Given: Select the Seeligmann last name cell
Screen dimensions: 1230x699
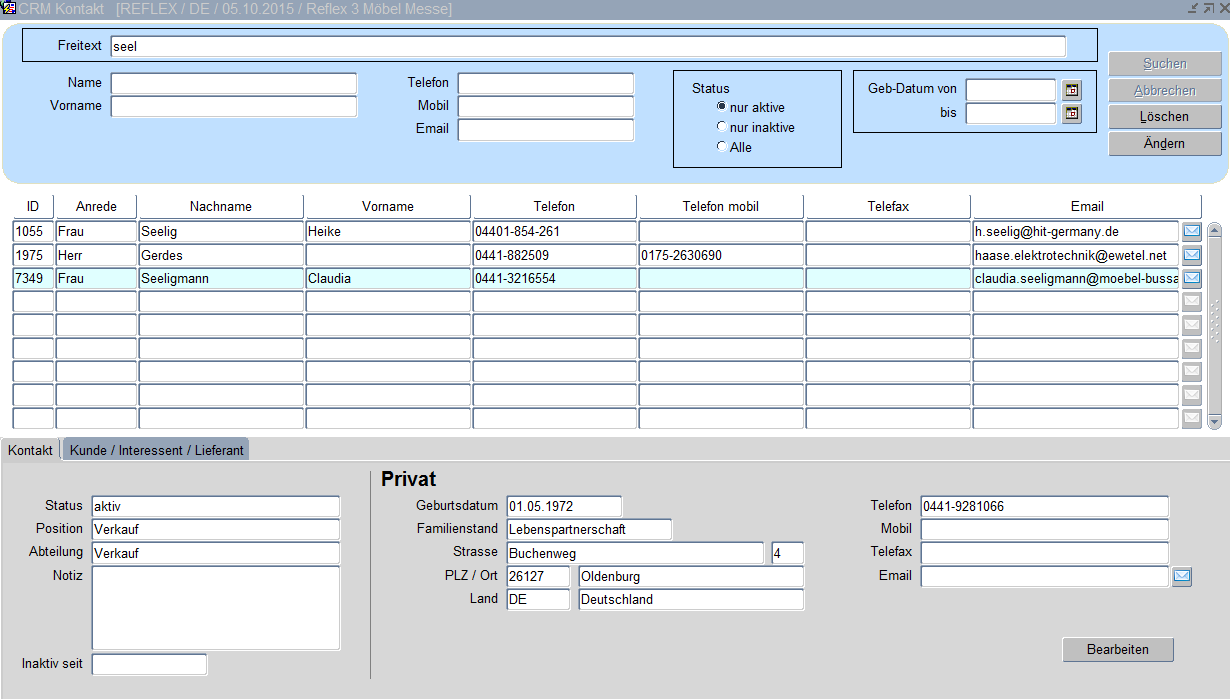Looking at the screenshot, I should [x=220, y=279].
